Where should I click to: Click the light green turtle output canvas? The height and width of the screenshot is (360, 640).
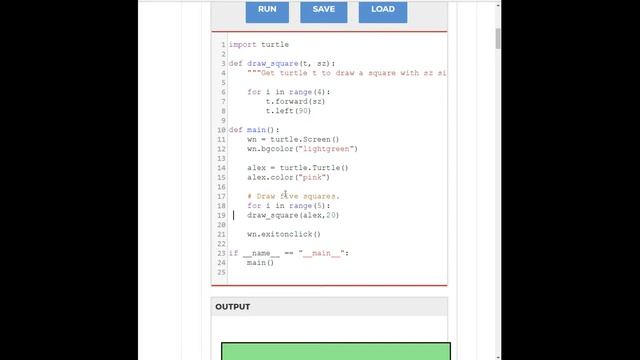click(x=336, y=351)
